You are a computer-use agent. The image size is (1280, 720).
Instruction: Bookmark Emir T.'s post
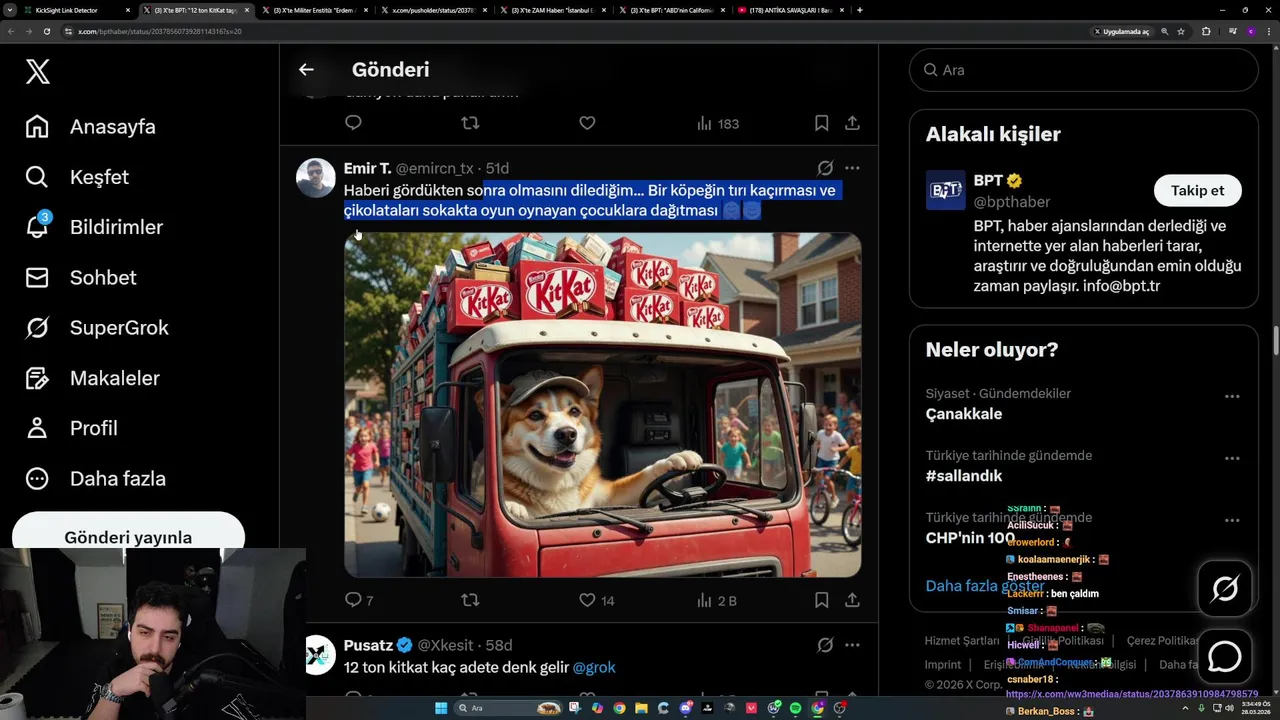(x=821, y=600)
